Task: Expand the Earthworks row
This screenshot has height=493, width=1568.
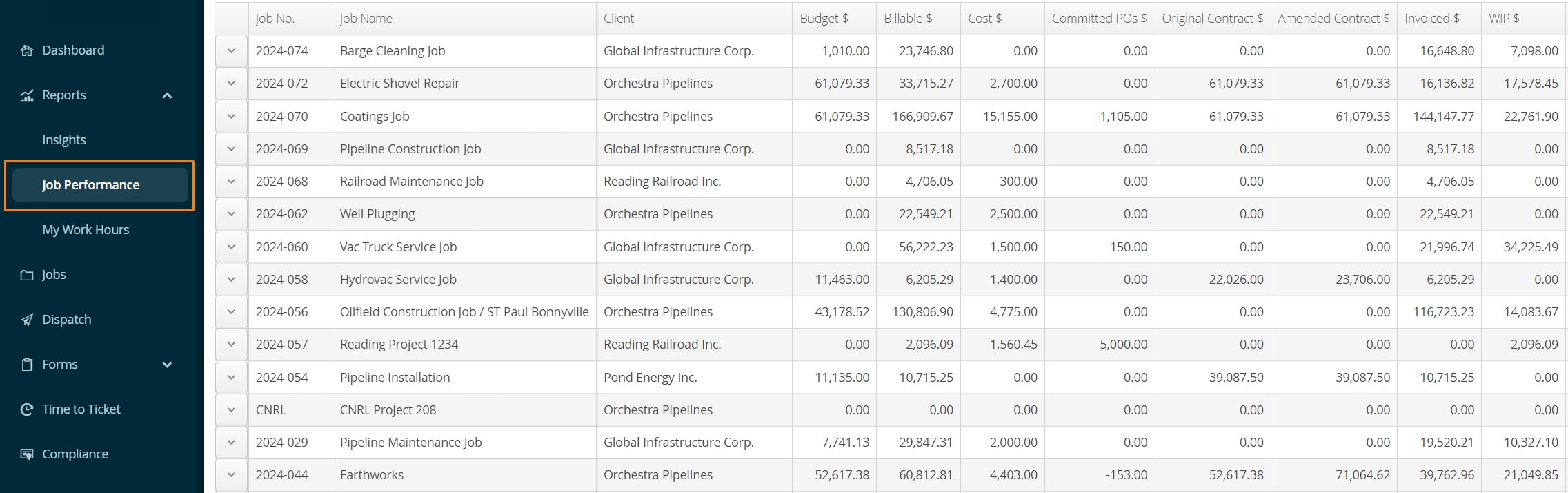Action: pyautogui.click(x=231, y=475)
